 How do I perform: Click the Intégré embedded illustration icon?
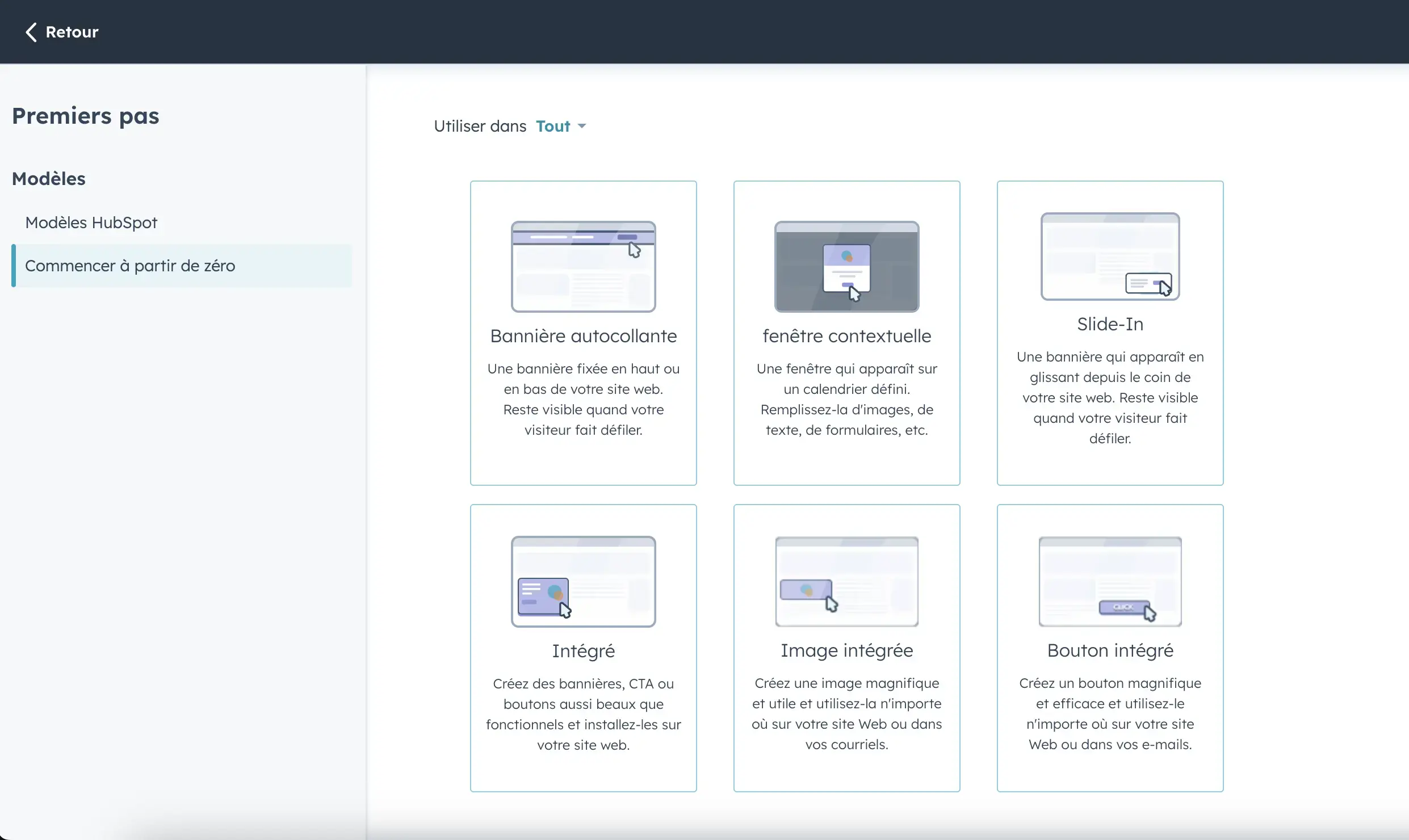583,581
